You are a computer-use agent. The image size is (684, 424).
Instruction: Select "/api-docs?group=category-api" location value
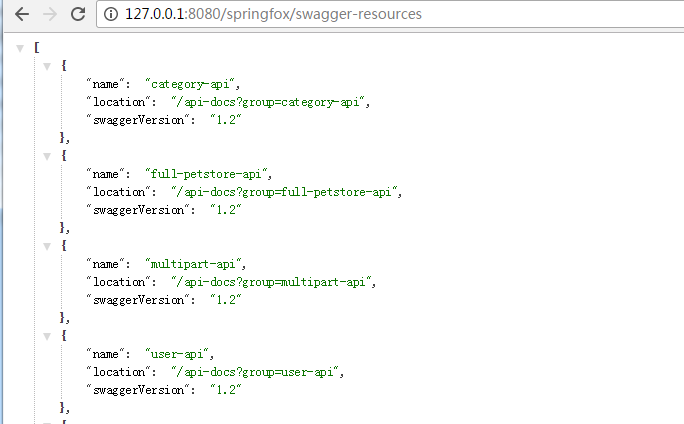[x=268, y=102]
